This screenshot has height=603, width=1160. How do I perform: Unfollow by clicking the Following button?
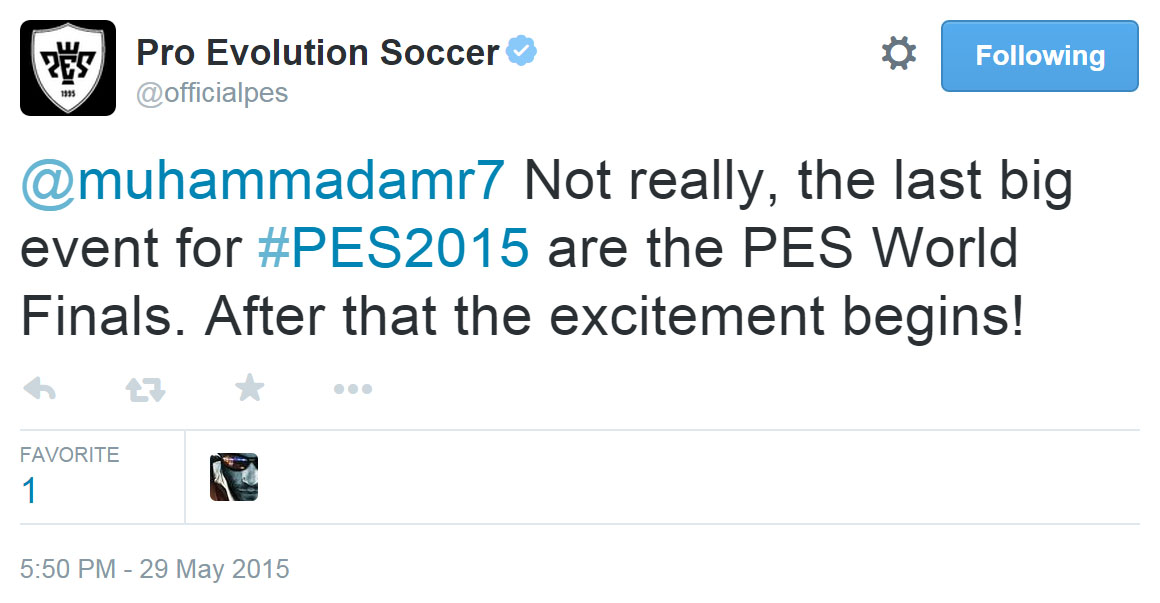click(x=1039, y=56)
